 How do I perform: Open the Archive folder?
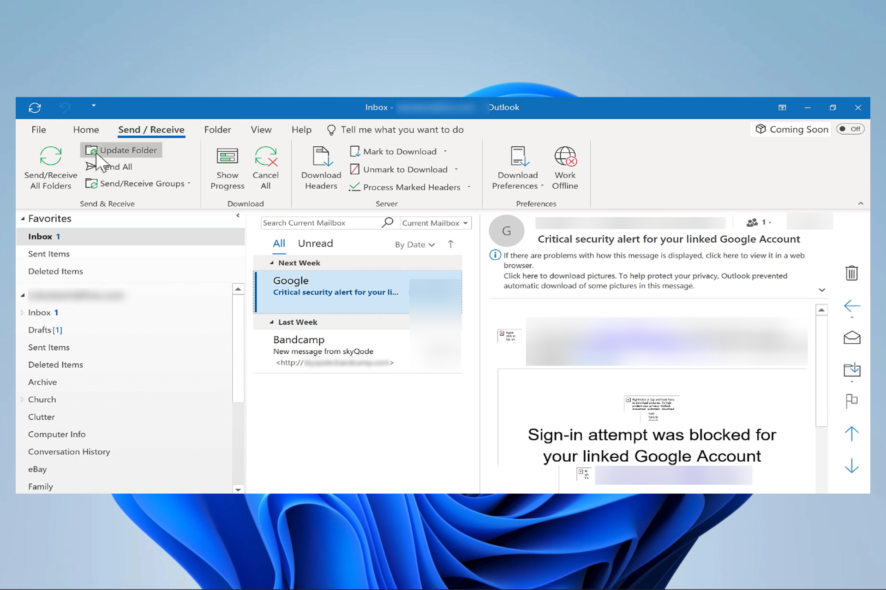tap(42, 382)
